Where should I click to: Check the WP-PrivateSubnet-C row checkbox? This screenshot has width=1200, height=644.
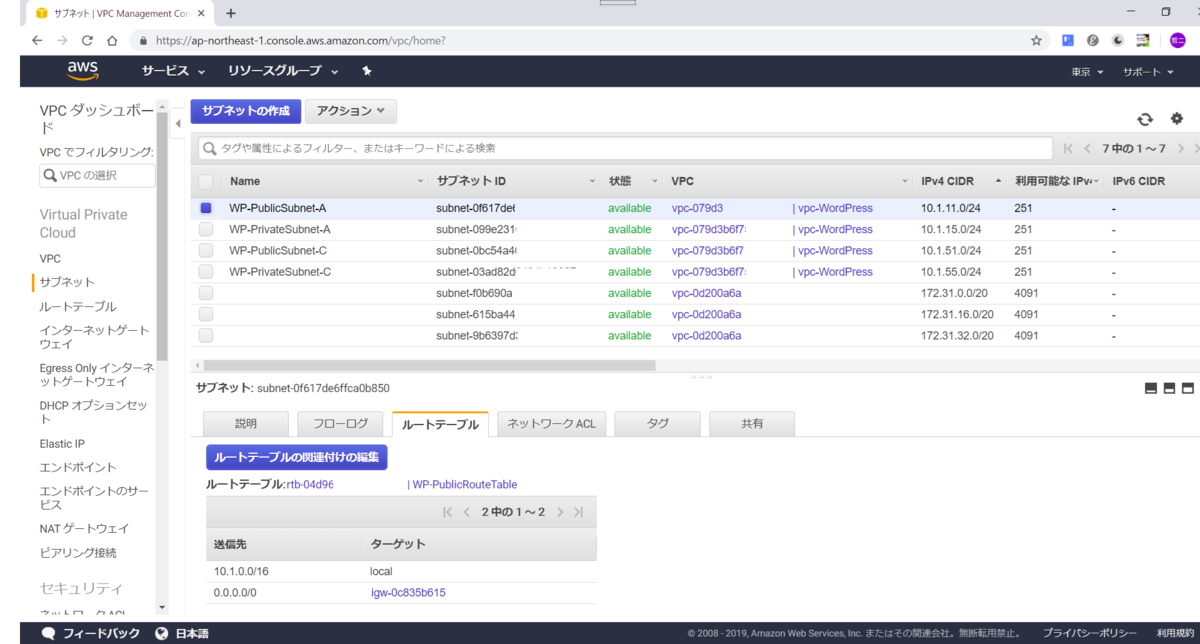[x=206, y=271]
